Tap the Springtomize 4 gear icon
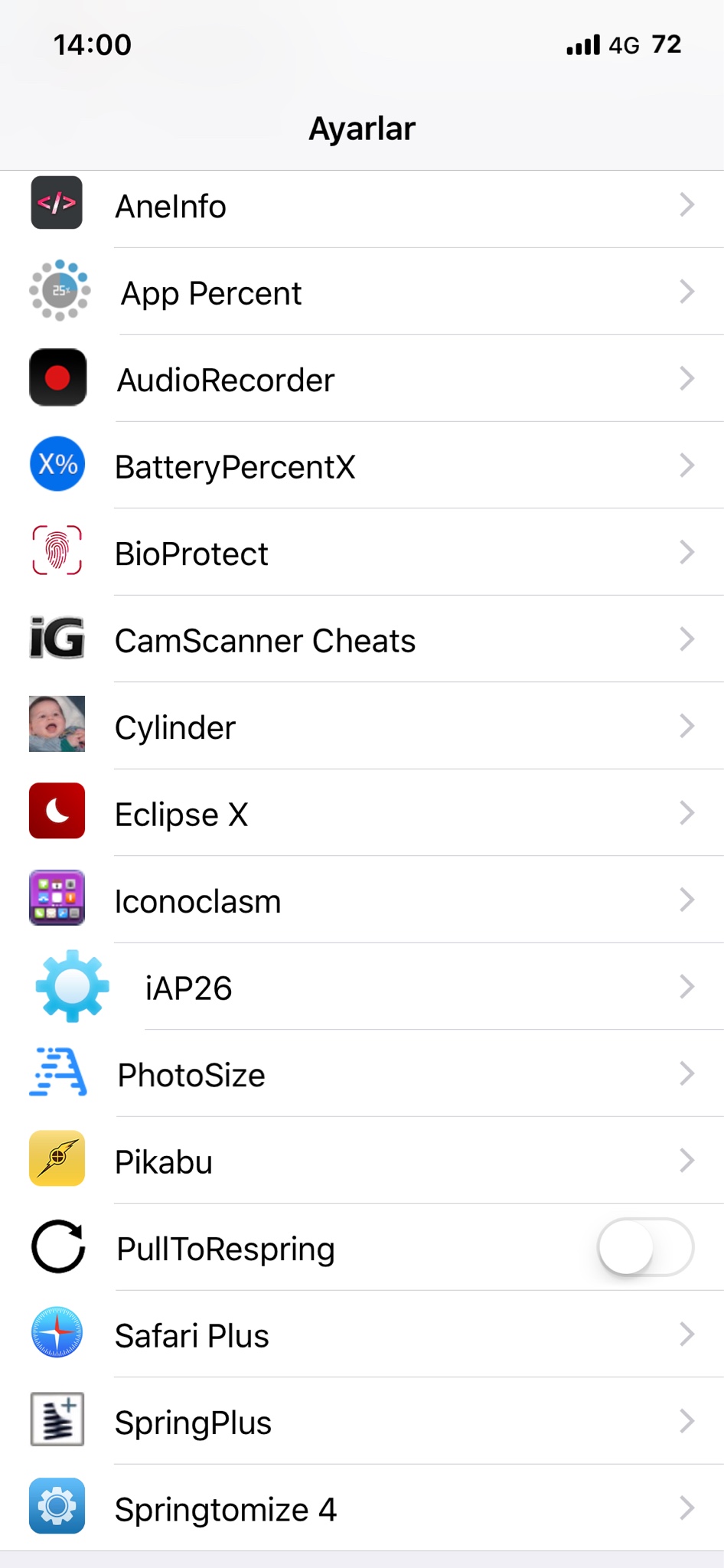Screen dimensions: 724x1568 tap(57, 1507)
